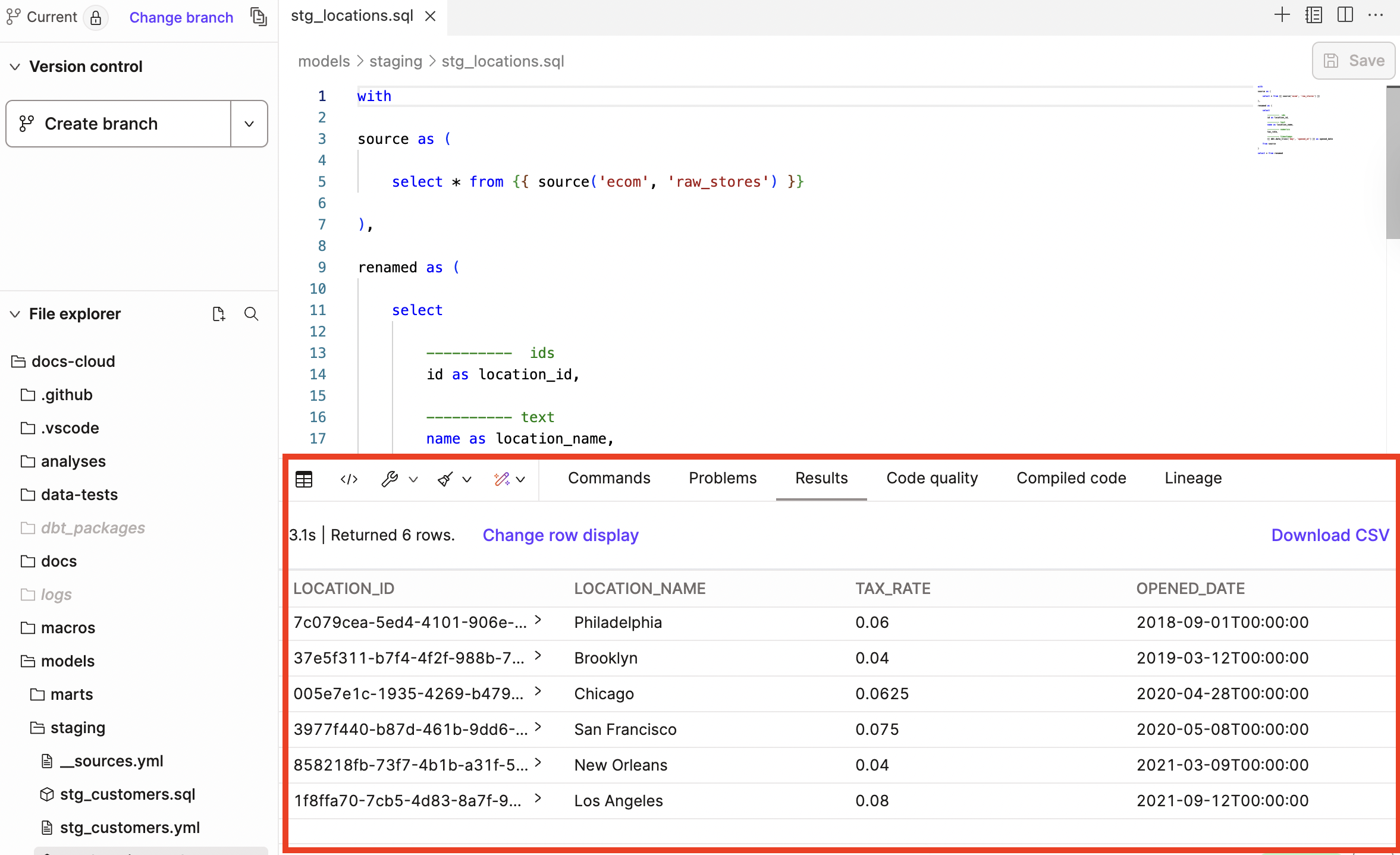
Task: Open the Create branch dropdown arrow
Action: (x=248, y=123)
